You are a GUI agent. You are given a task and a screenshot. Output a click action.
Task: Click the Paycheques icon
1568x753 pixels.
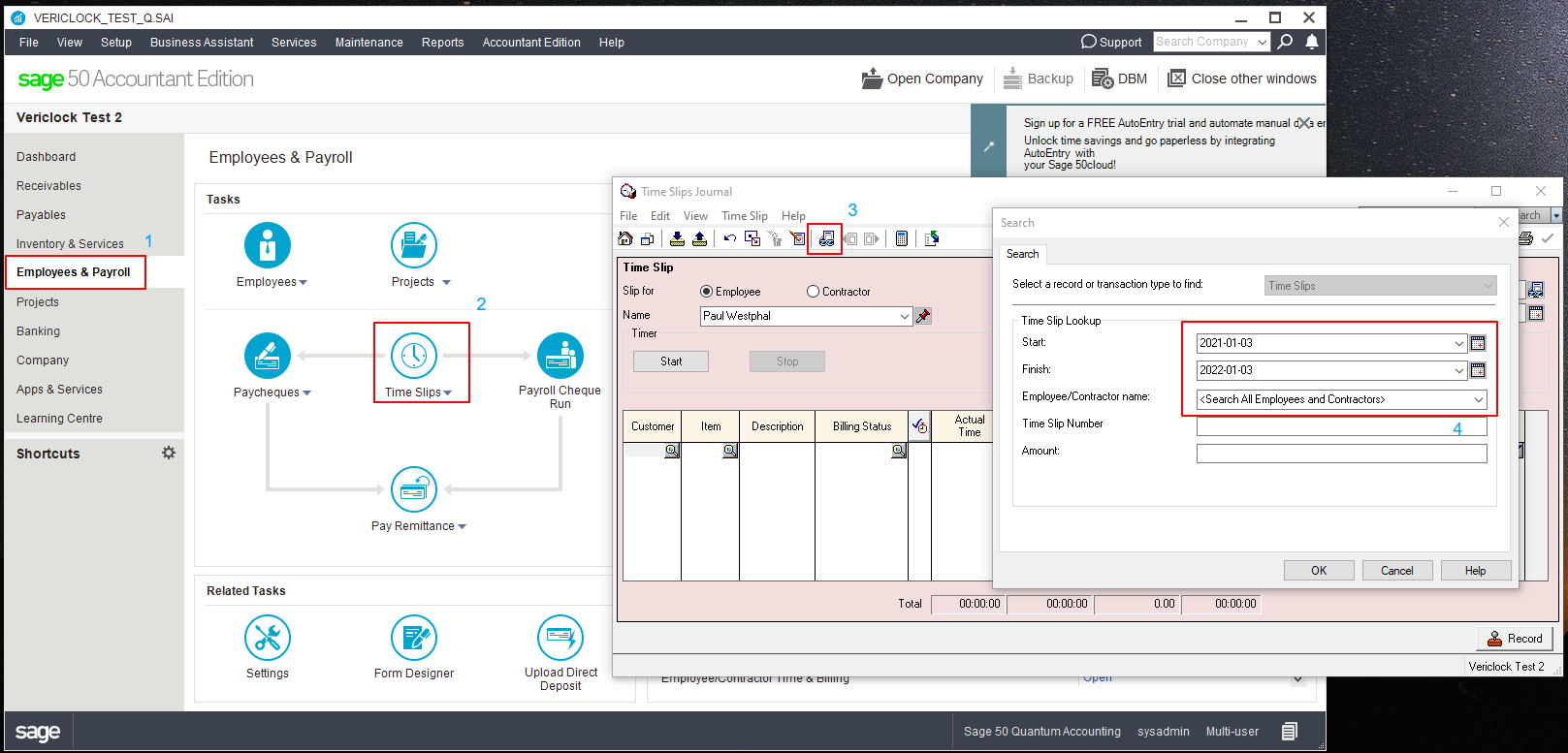268,356
